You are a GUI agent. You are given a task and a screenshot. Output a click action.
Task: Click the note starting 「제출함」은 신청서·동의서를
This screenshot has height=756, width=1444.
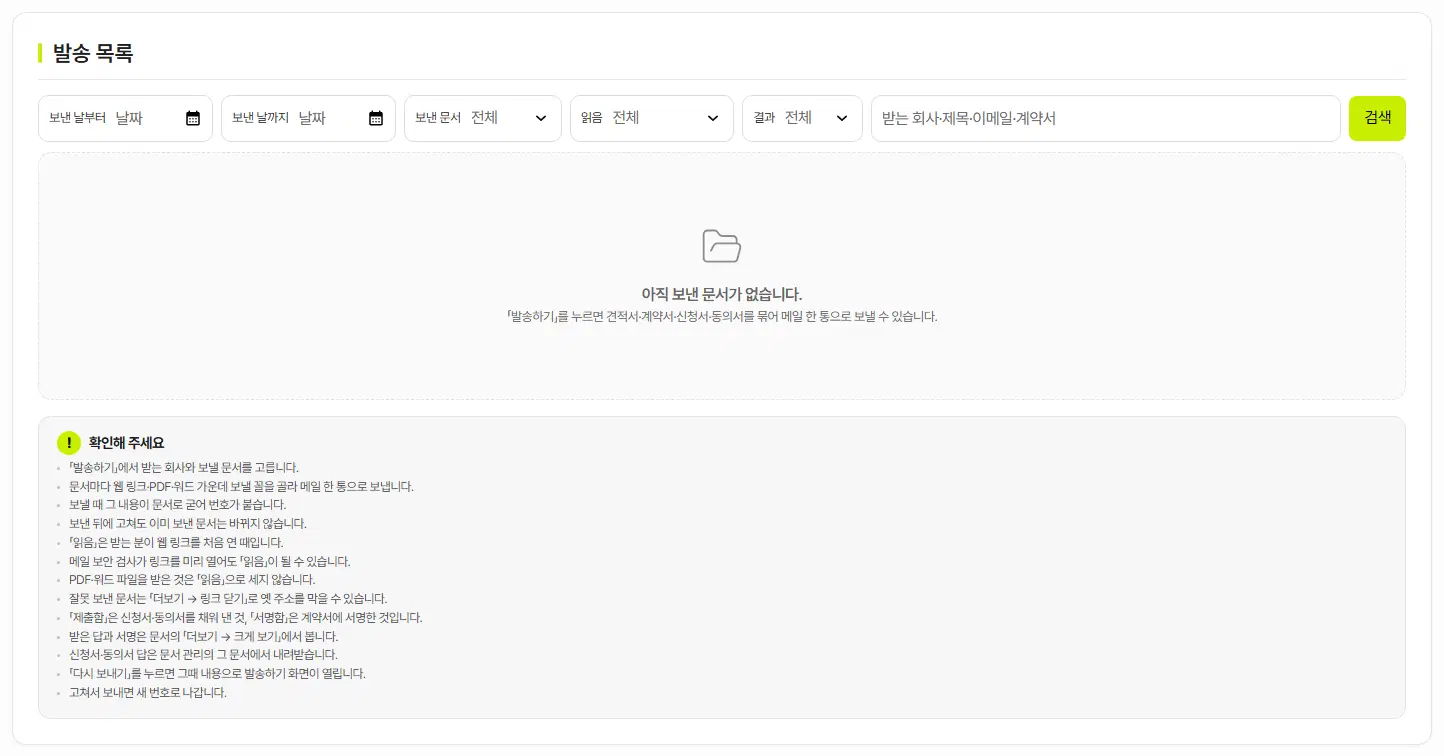[x=246, y=618]
